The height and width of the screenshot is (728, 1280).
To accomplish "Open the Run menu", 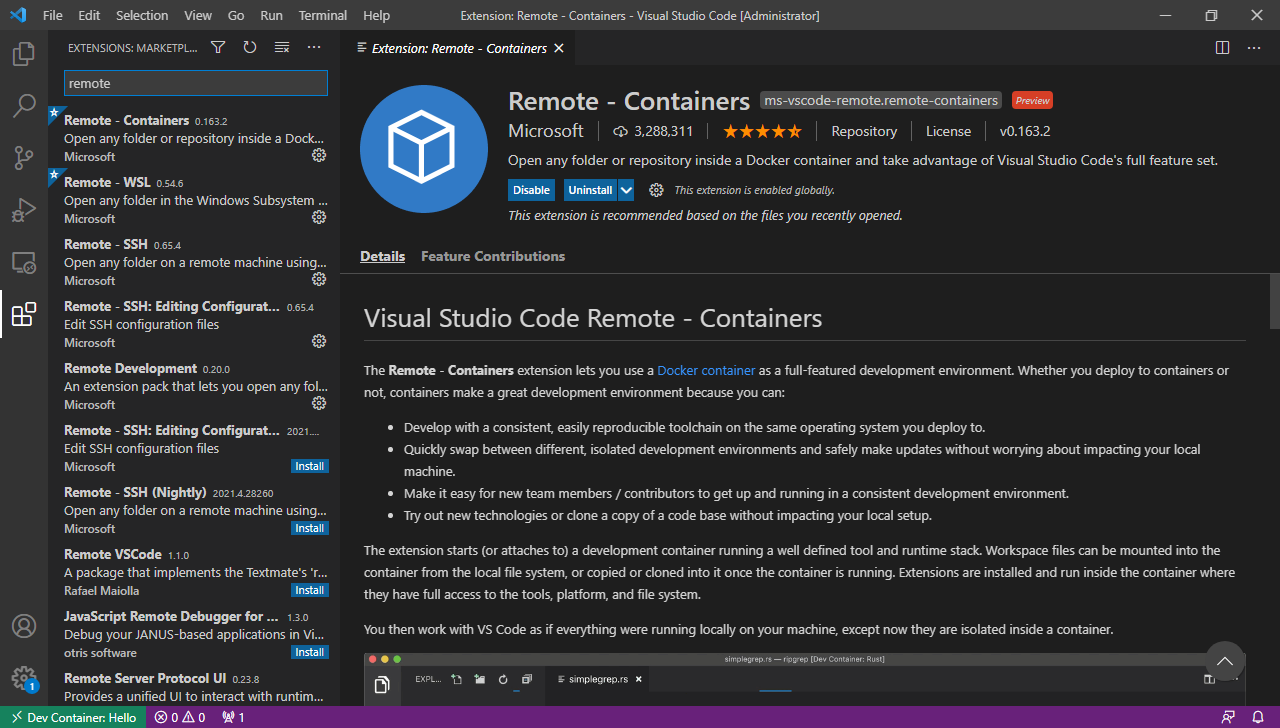I will point(271,16).
